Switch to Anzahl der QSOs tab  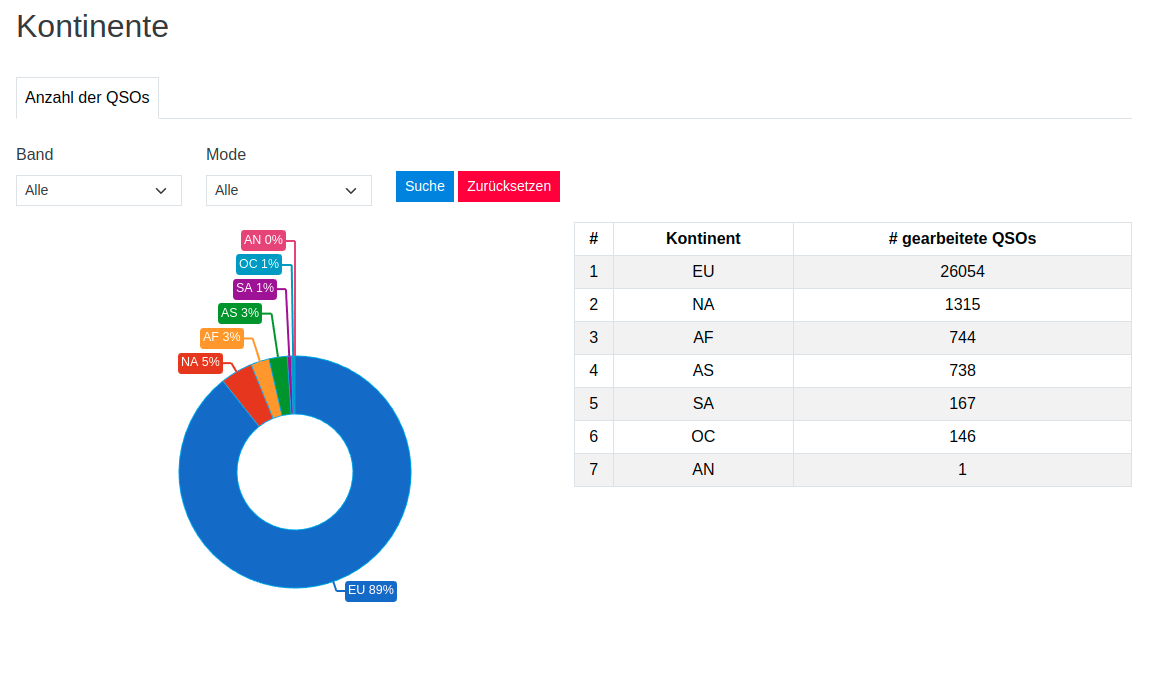tap(87, 98)
